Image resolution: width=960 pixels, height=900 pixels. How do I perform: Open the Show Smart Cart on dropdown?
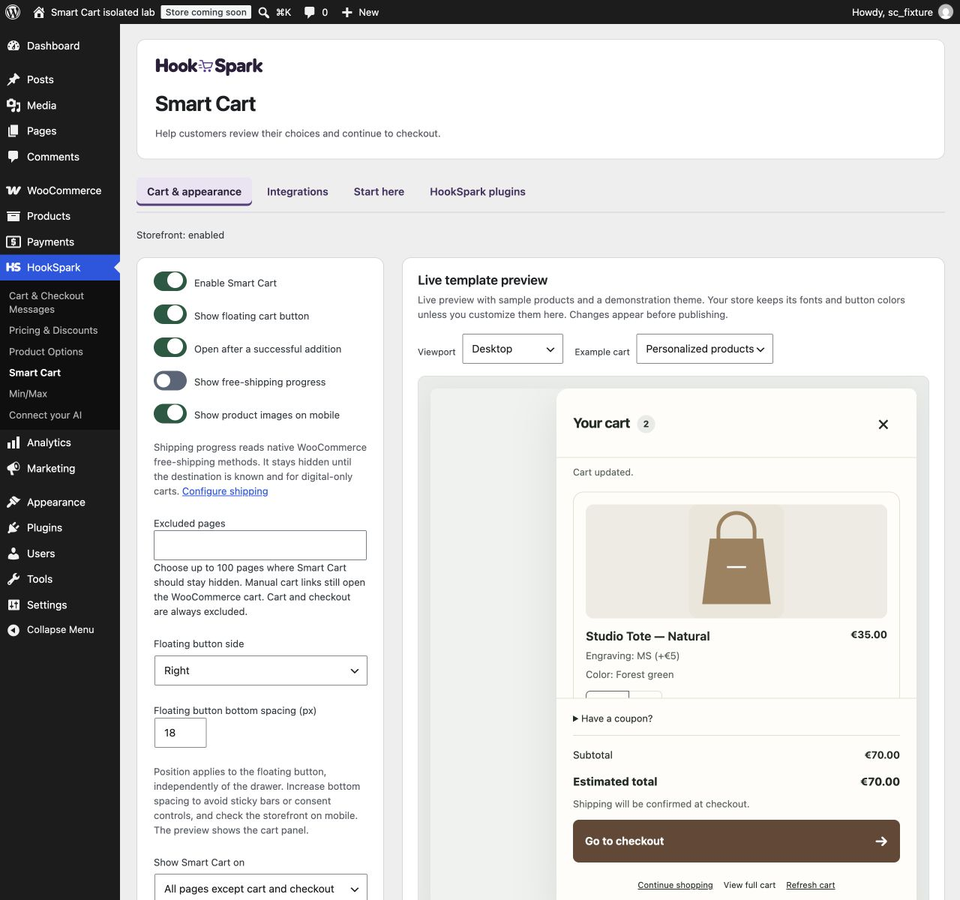[x=261, y=888]
